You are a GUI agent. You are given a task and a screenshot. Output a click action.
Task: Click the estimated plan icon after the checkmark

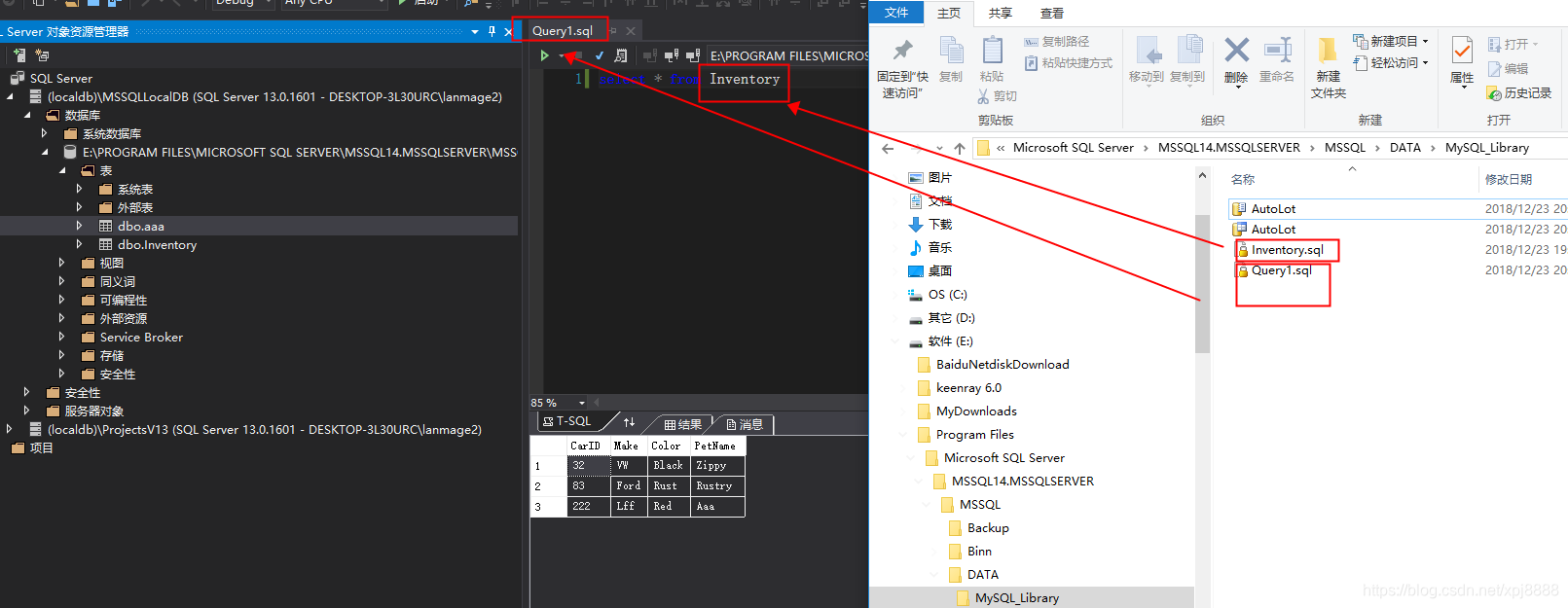pos(620,56)
